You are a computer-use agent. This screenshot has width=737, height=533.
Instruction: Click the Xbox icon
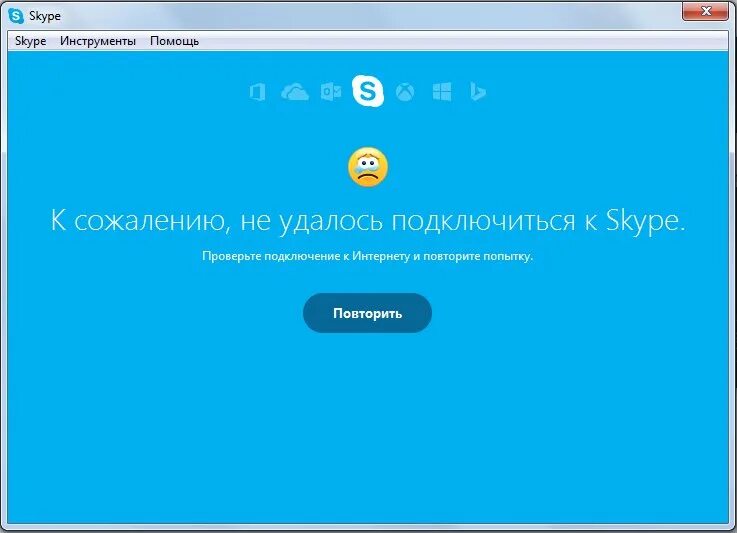[405, 92]
